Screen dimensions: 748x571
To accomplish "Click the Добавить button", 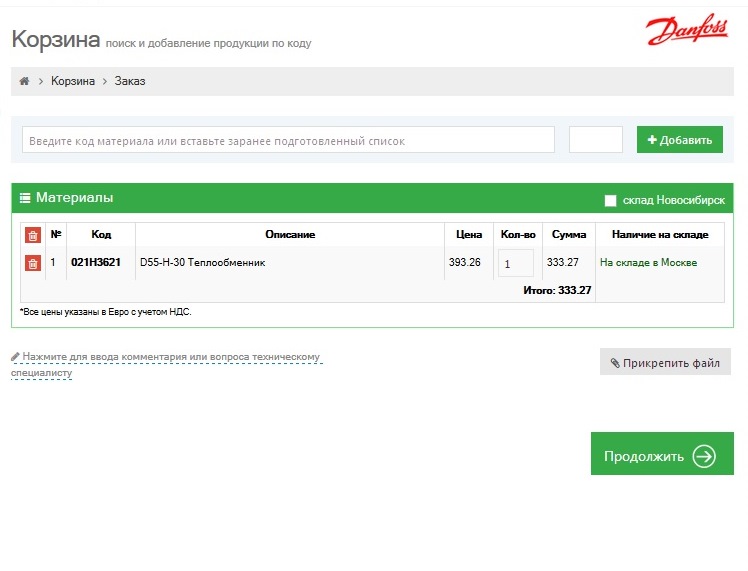I will [680, 140].
